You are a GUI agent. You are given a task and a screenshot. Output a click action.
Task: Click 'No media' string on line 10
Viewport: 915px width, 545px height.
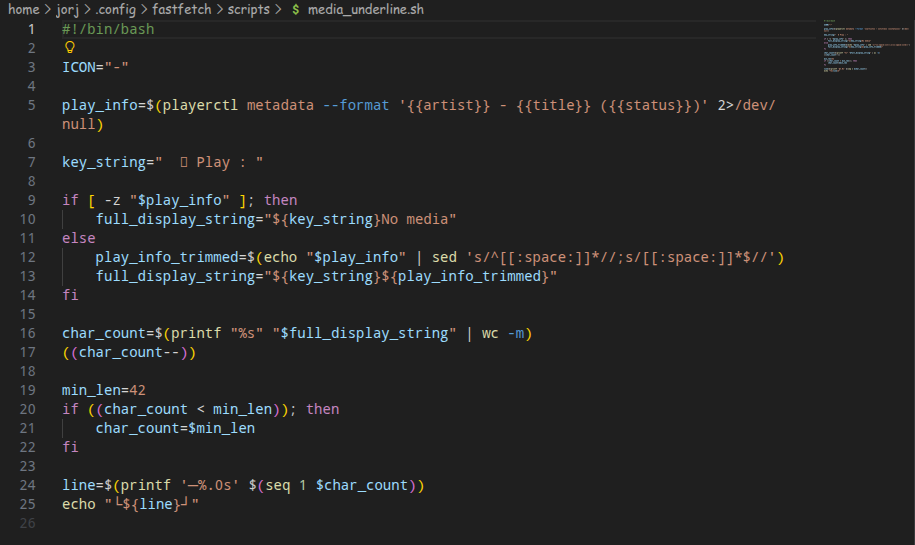point(414,219)
